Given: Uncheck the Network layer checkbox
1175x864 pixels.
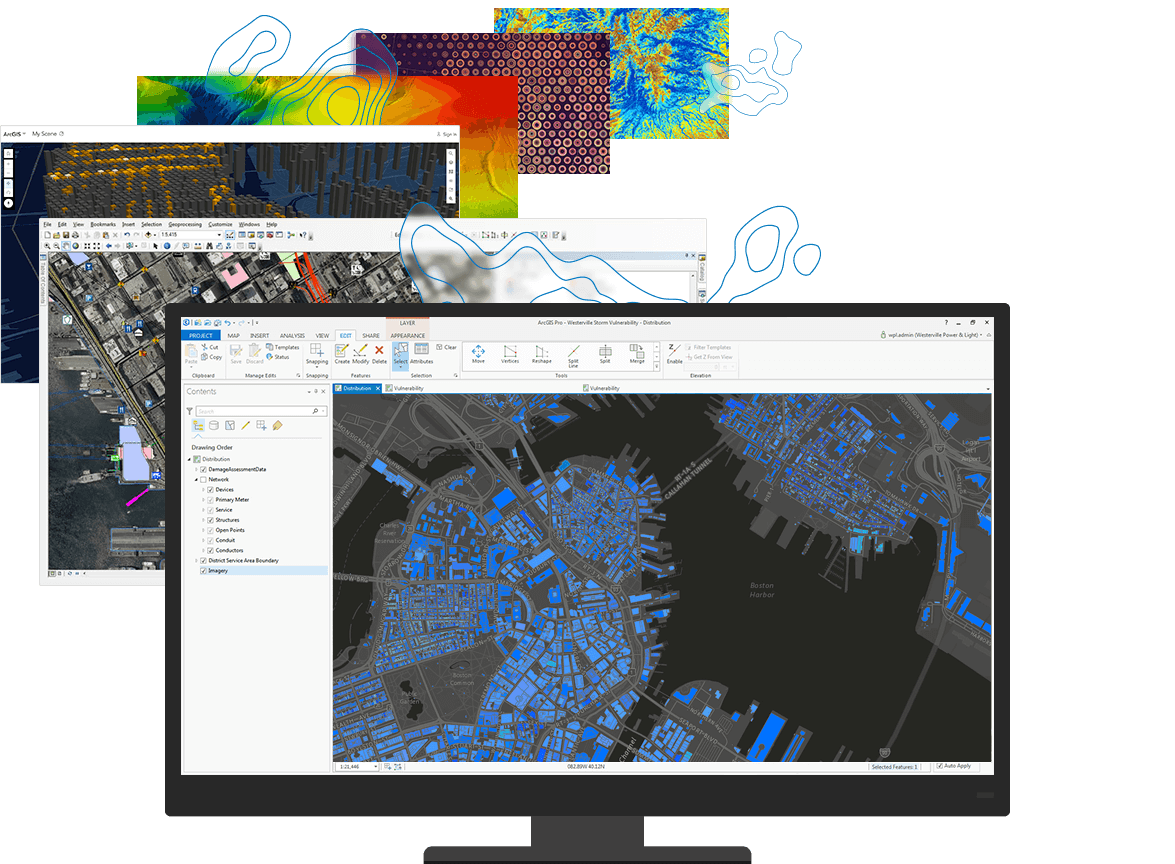Looking at the screenshot, I should (203, 479).
